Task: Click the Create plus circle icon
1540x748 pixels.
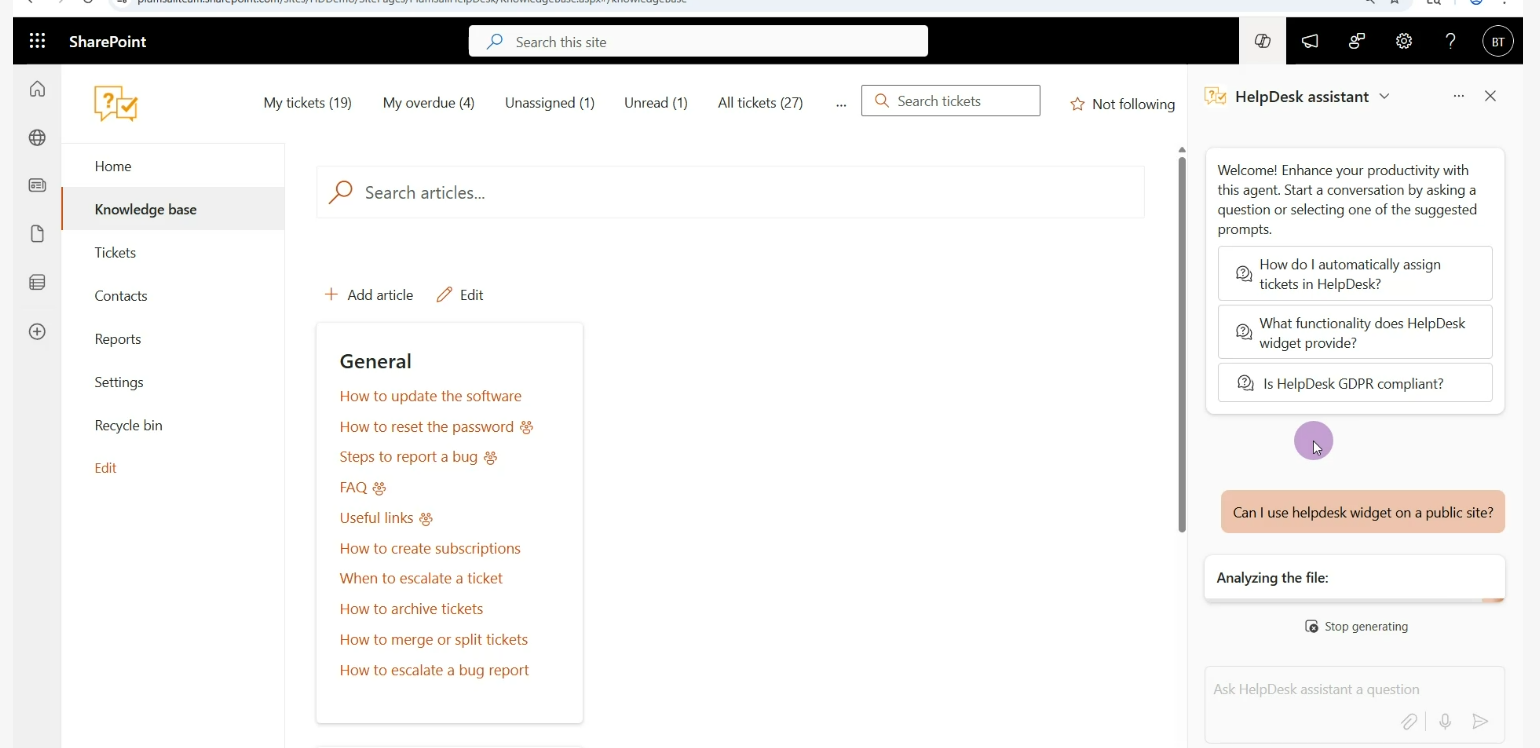Action: coord(37,332)
